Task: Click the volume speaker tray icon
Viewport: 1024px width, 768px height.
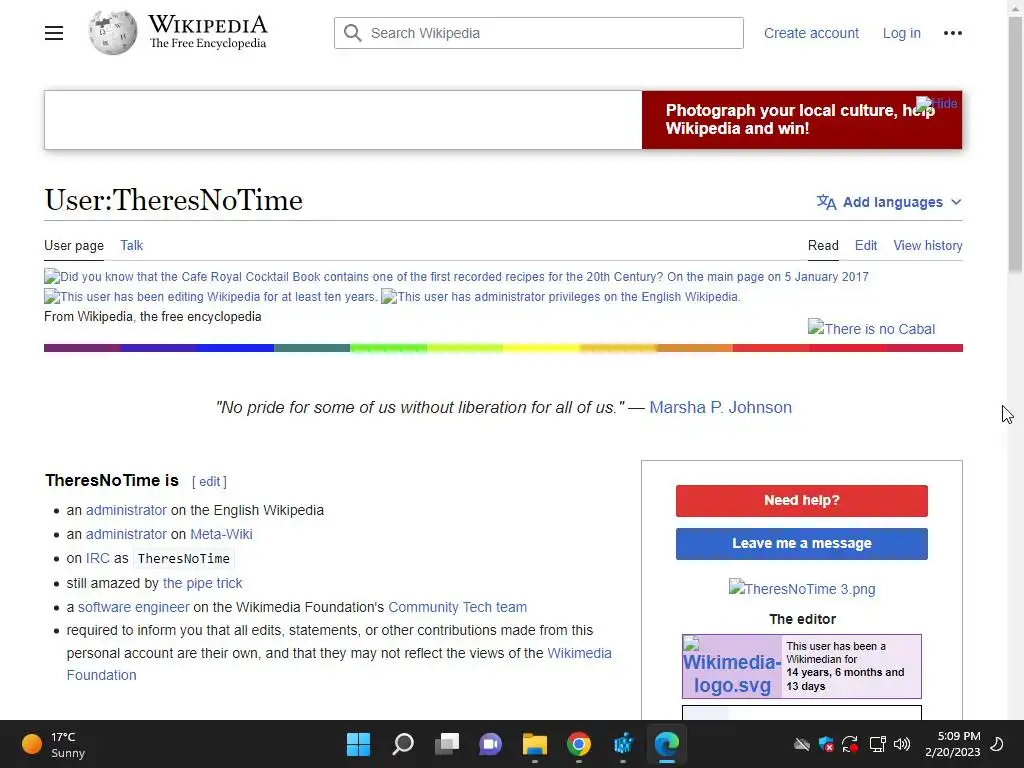Action: pos(902,744)
